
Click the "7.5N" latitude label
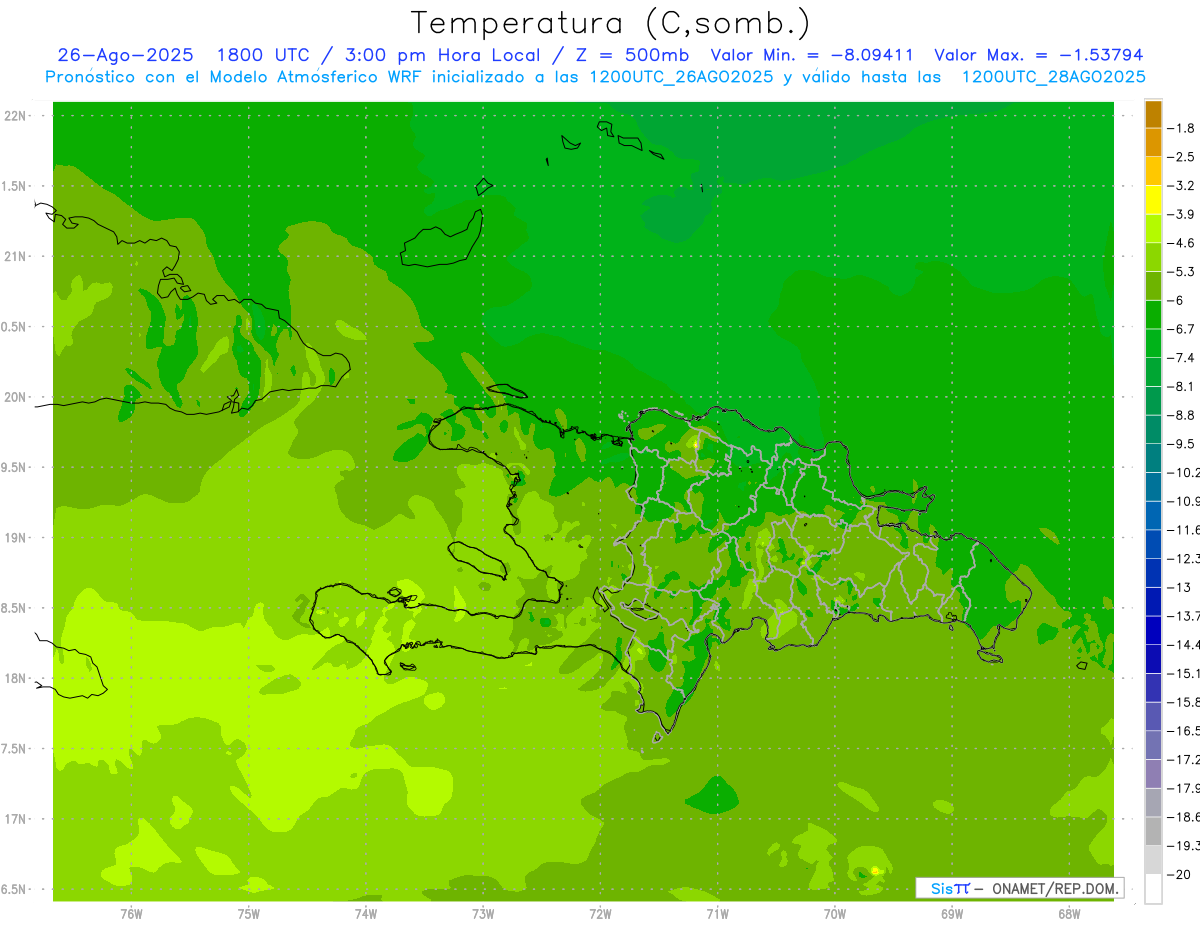point(15,748)
